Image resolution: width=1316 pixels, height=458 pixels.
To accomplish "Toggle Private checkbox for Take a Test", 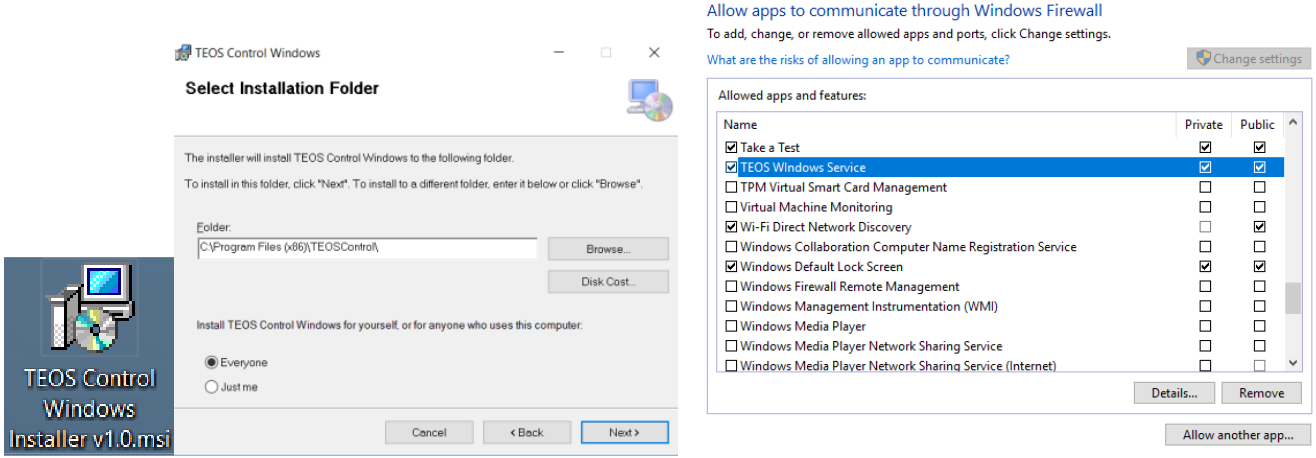I will [1205, 147].
